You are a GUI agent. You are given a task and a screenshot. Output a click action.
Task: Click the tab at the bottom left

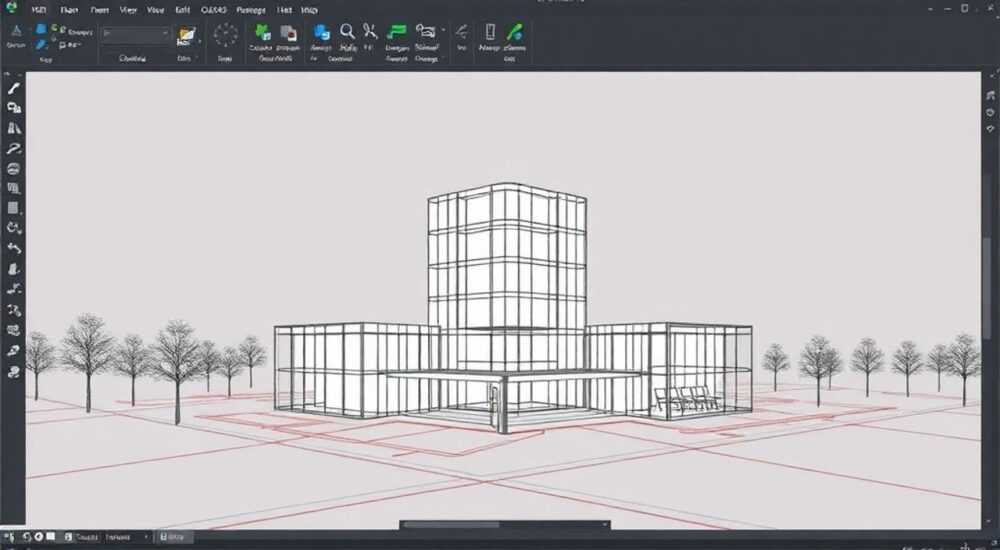(173, 537)
